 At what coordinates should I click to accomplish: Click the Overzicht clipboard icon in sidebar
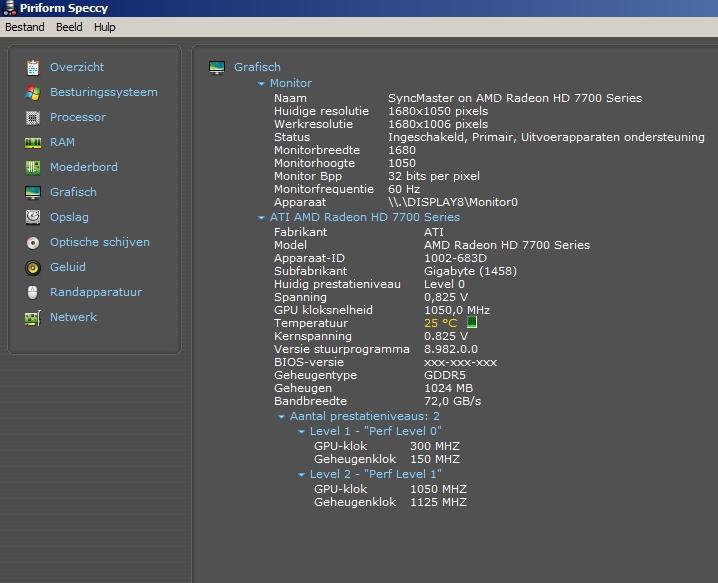pos(33,67)
